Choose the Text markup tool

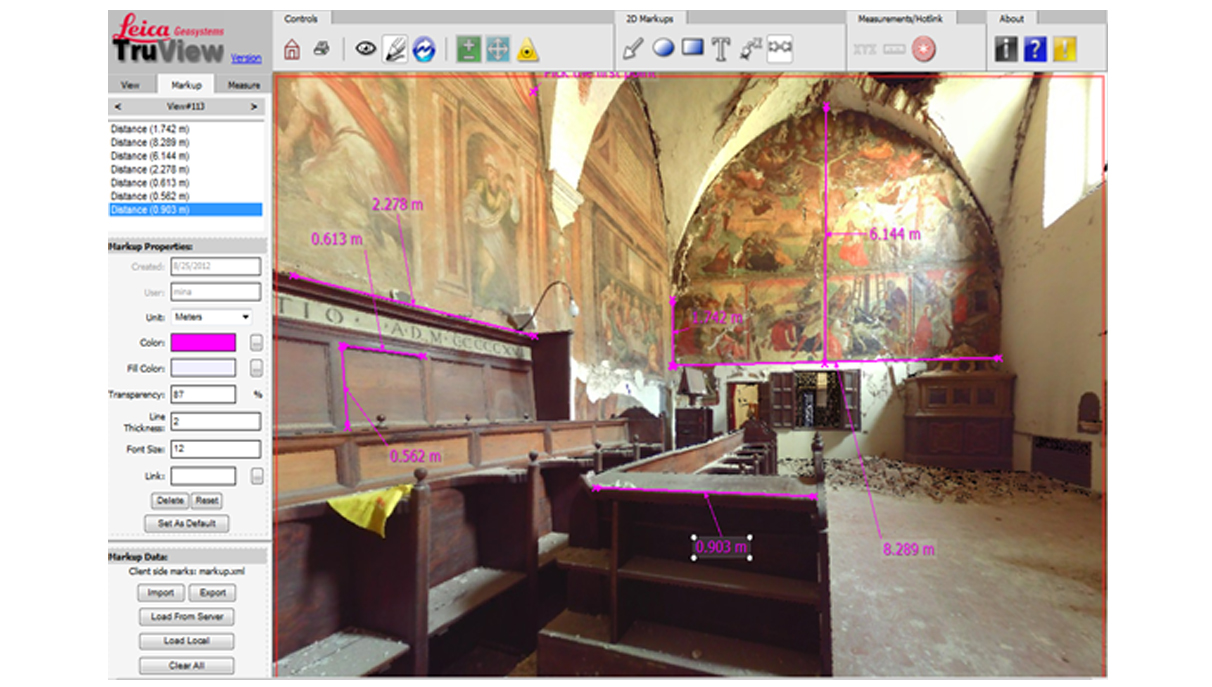click(x=721, y=49)
